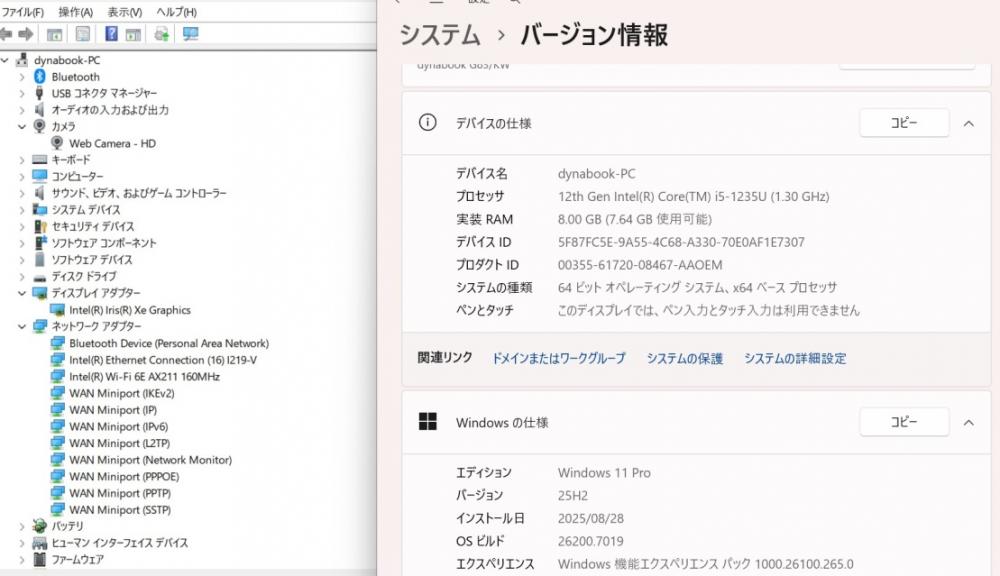Select WAN Miniport (L2TP) entry

pos(119,443)
